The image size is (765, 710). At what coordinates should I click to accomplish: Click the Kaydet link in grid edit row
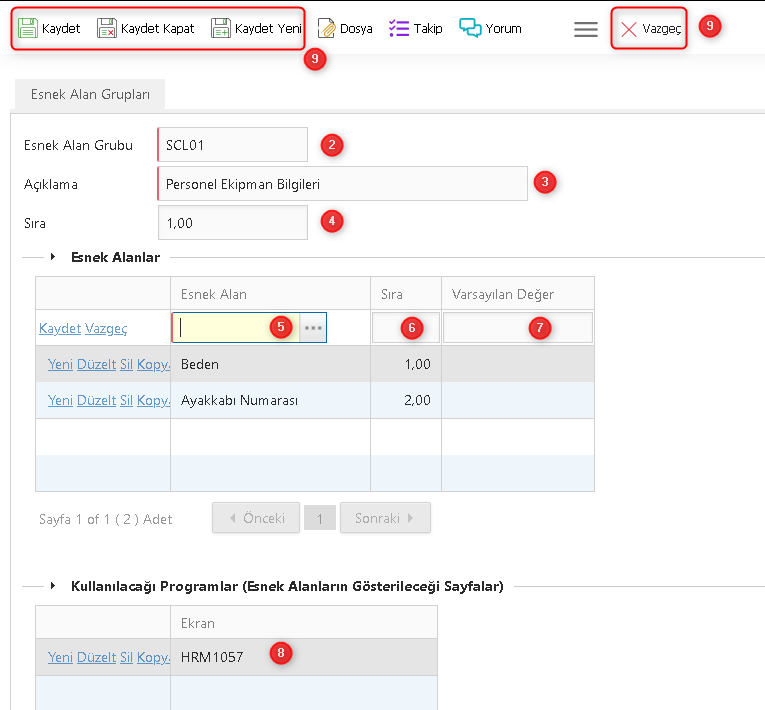[60, 328]
